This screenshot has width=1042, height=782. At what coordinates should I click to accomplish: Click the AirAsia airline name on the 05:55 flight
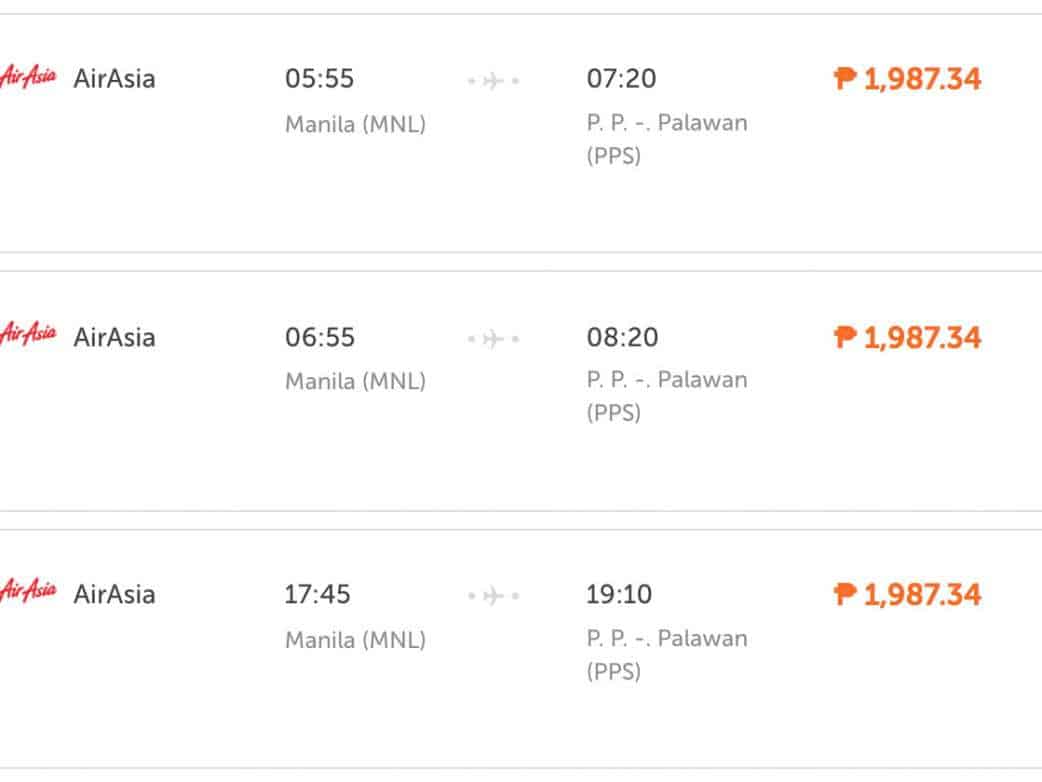114,79
